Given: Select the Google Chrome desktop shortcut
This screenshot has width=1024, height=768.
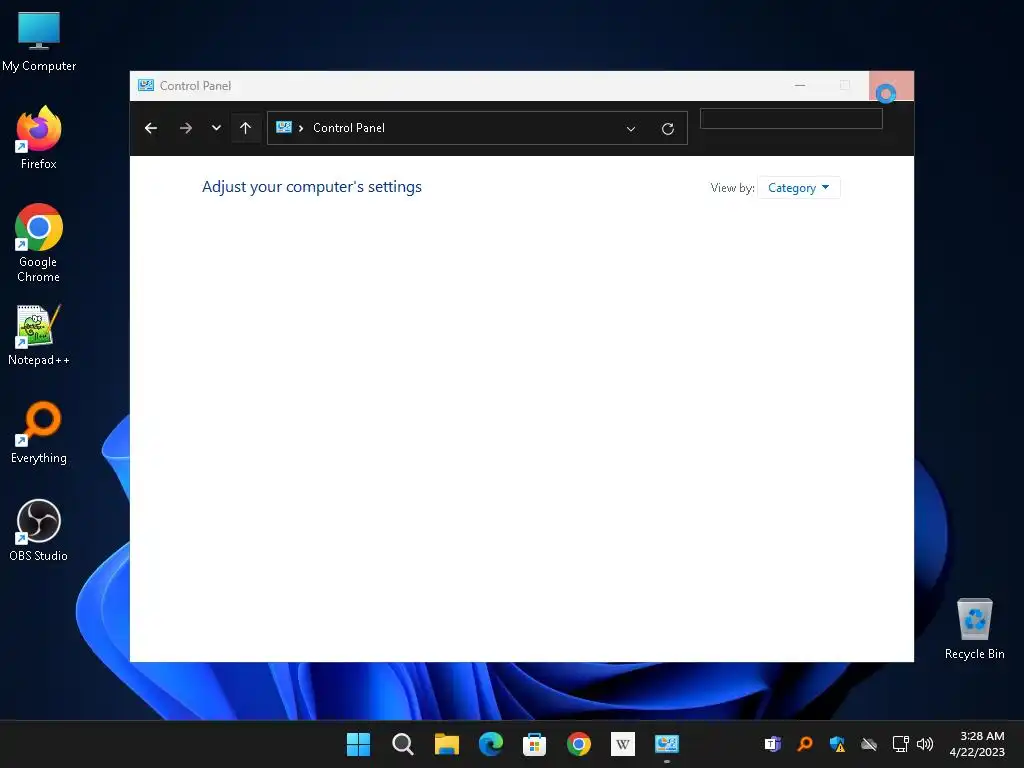Looking at the screenshot, I should pos(39,243).
